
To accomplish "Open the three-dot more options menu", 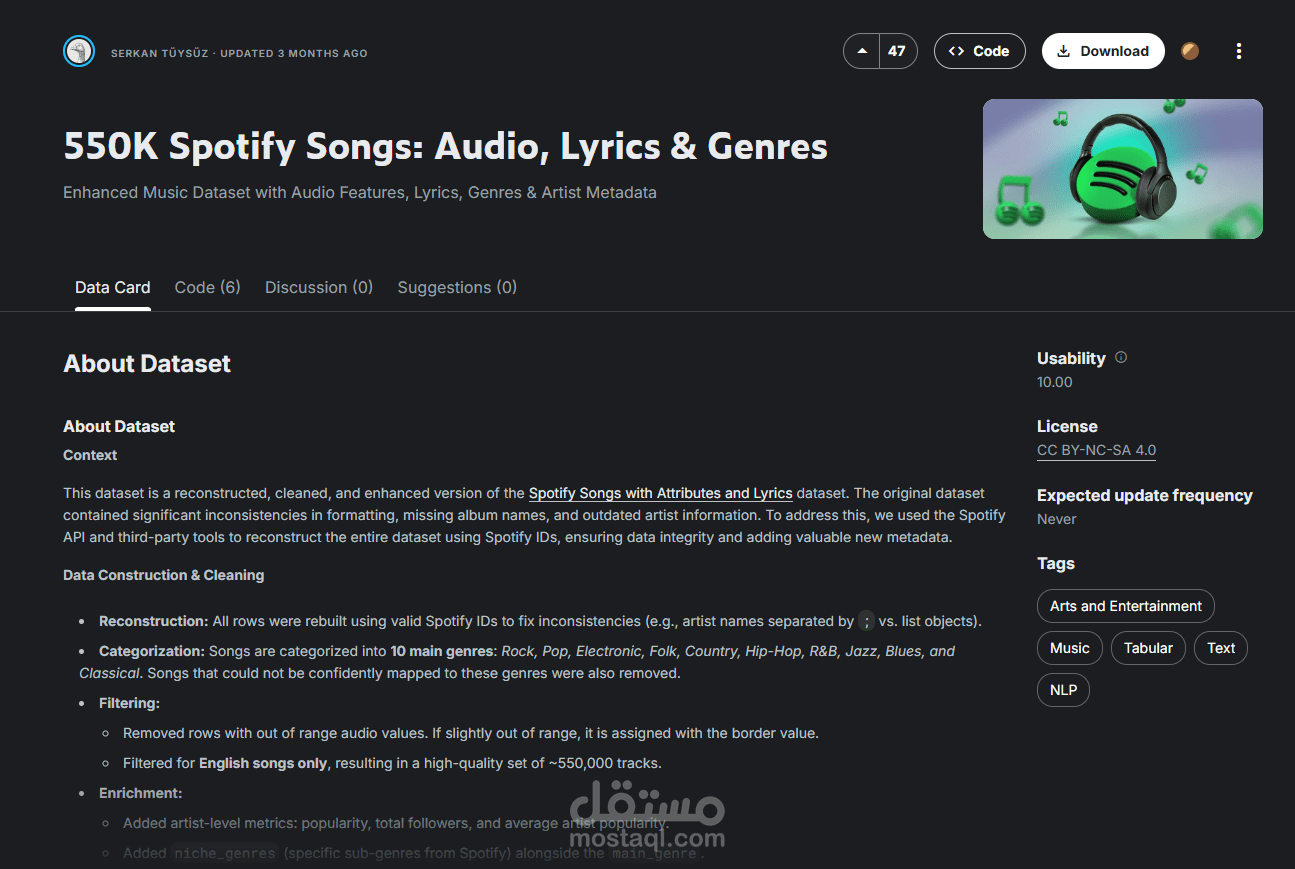I will pyautogui.click(x=1239, y=50).
